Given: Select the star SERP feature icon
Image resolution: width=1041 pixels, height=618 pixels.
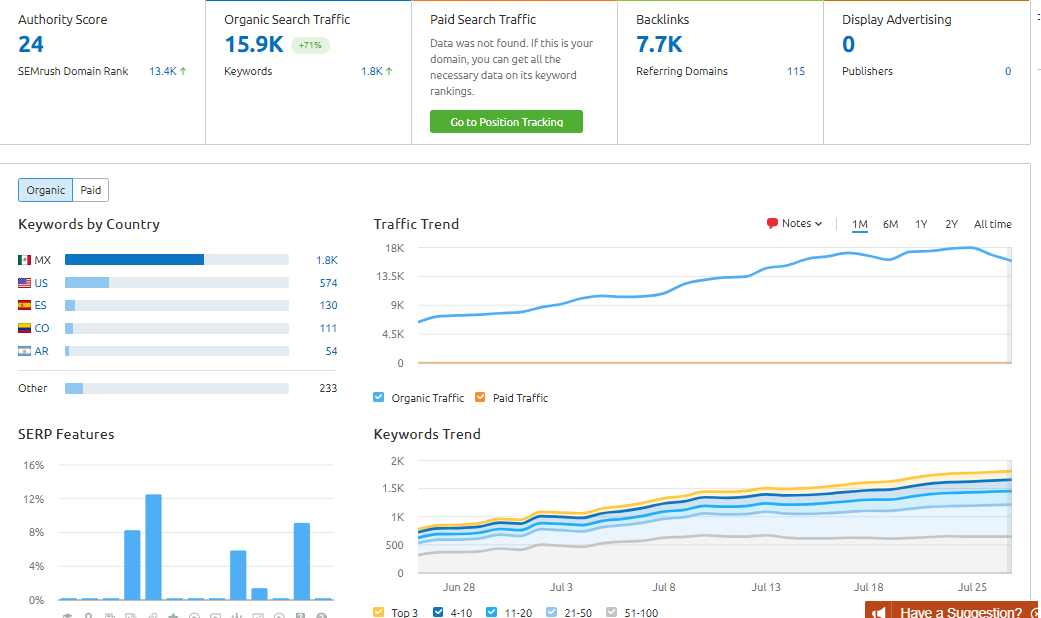Looking at the screenshot, I should coord(173,615).
